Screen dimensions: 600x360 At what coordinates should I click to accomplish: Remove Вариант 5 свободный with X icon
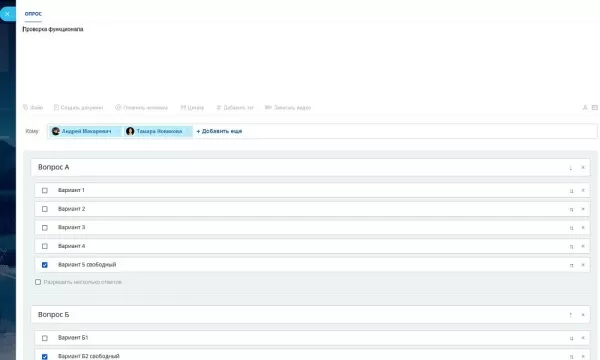point(583,265)
